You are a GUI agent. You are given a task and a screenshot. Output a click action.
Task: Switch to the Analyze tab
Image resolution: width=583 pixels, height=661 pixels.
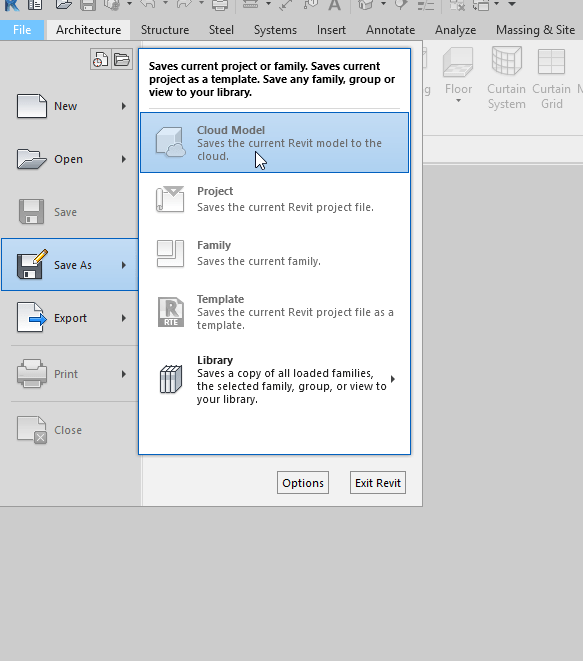pos(456,30)
